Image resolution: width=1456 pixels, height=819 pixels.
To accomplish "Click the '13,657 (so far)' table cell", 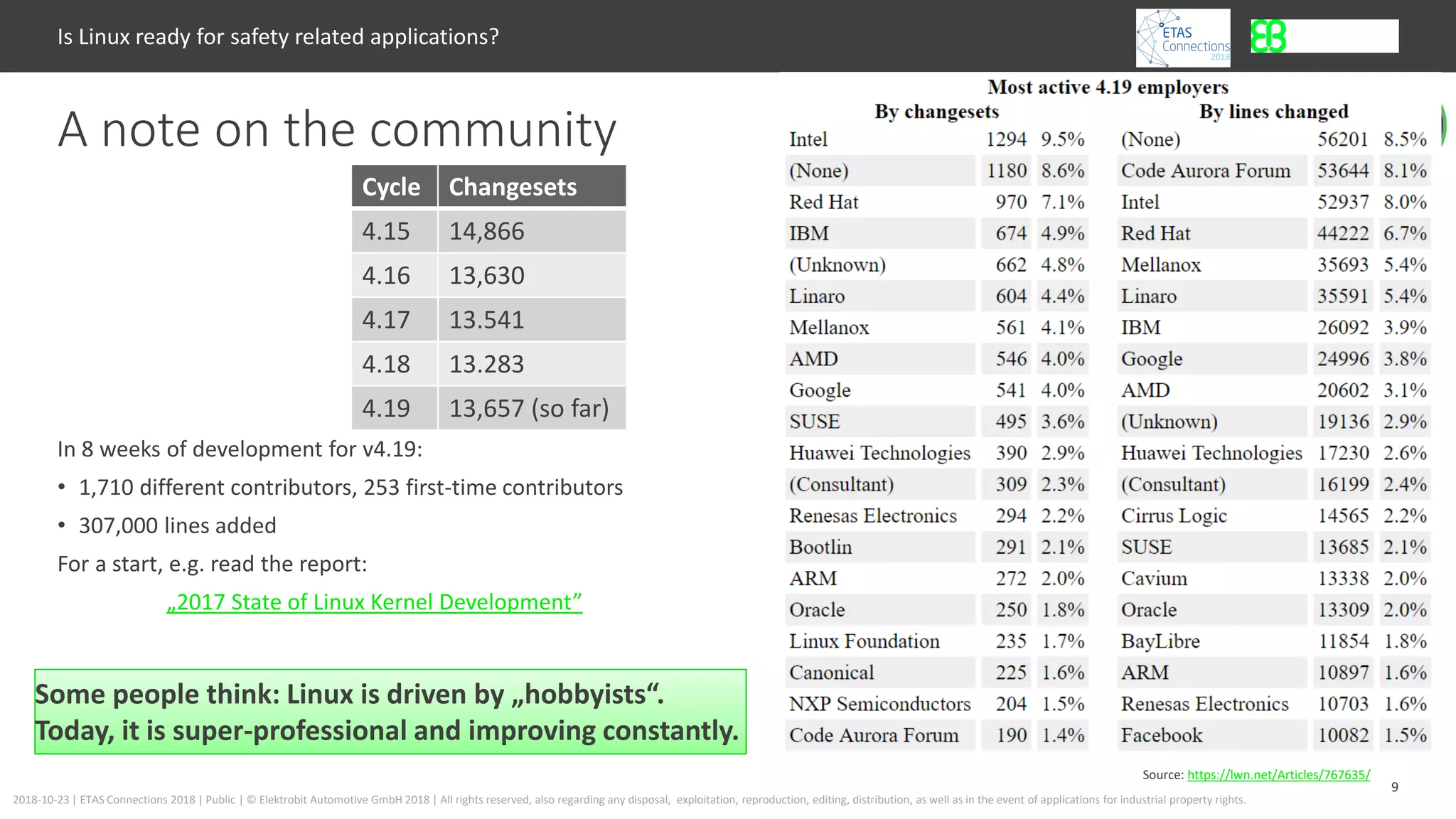I will [529, 409].
